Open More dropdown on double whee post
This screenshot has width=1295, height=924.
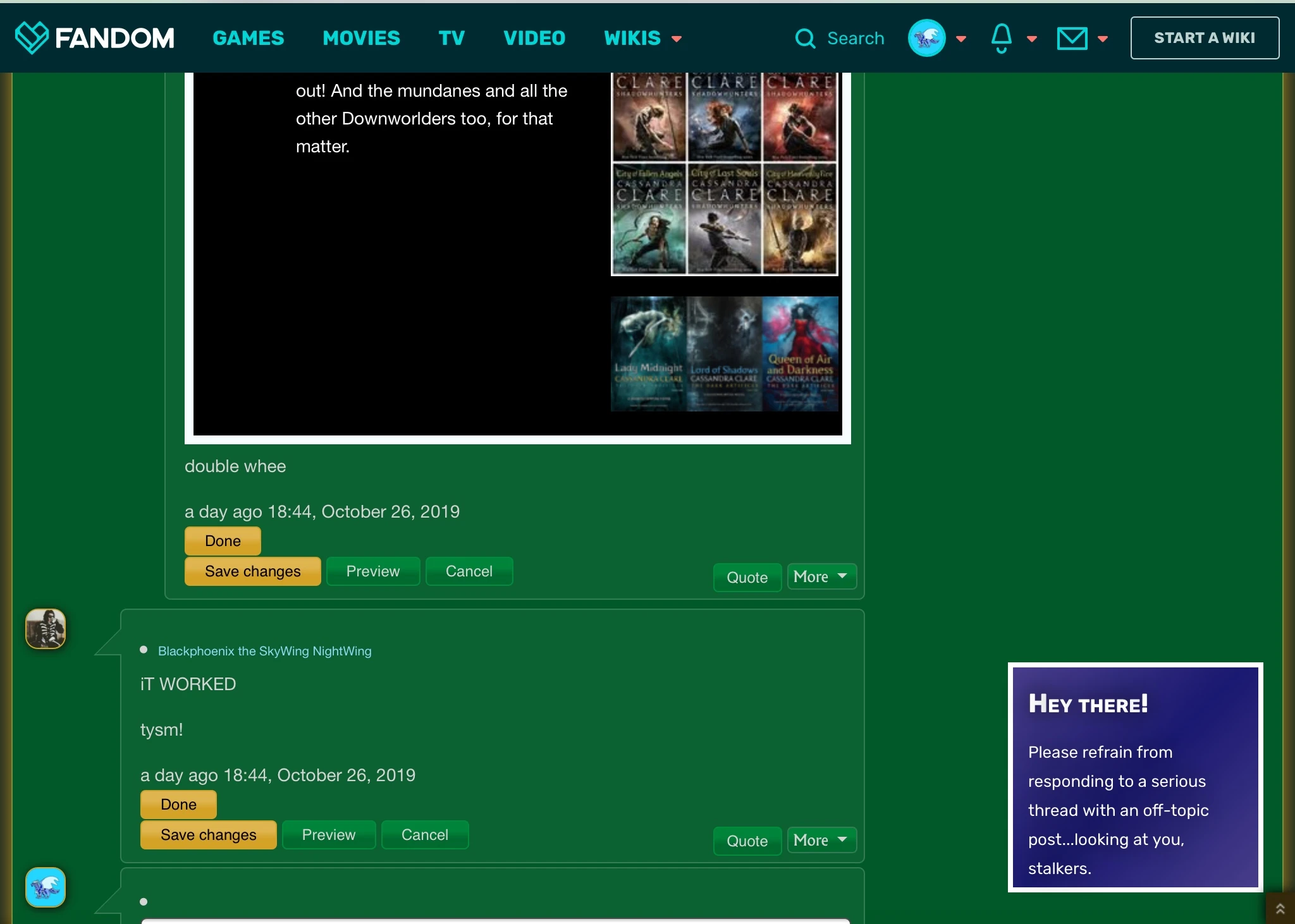pos(821,576)
